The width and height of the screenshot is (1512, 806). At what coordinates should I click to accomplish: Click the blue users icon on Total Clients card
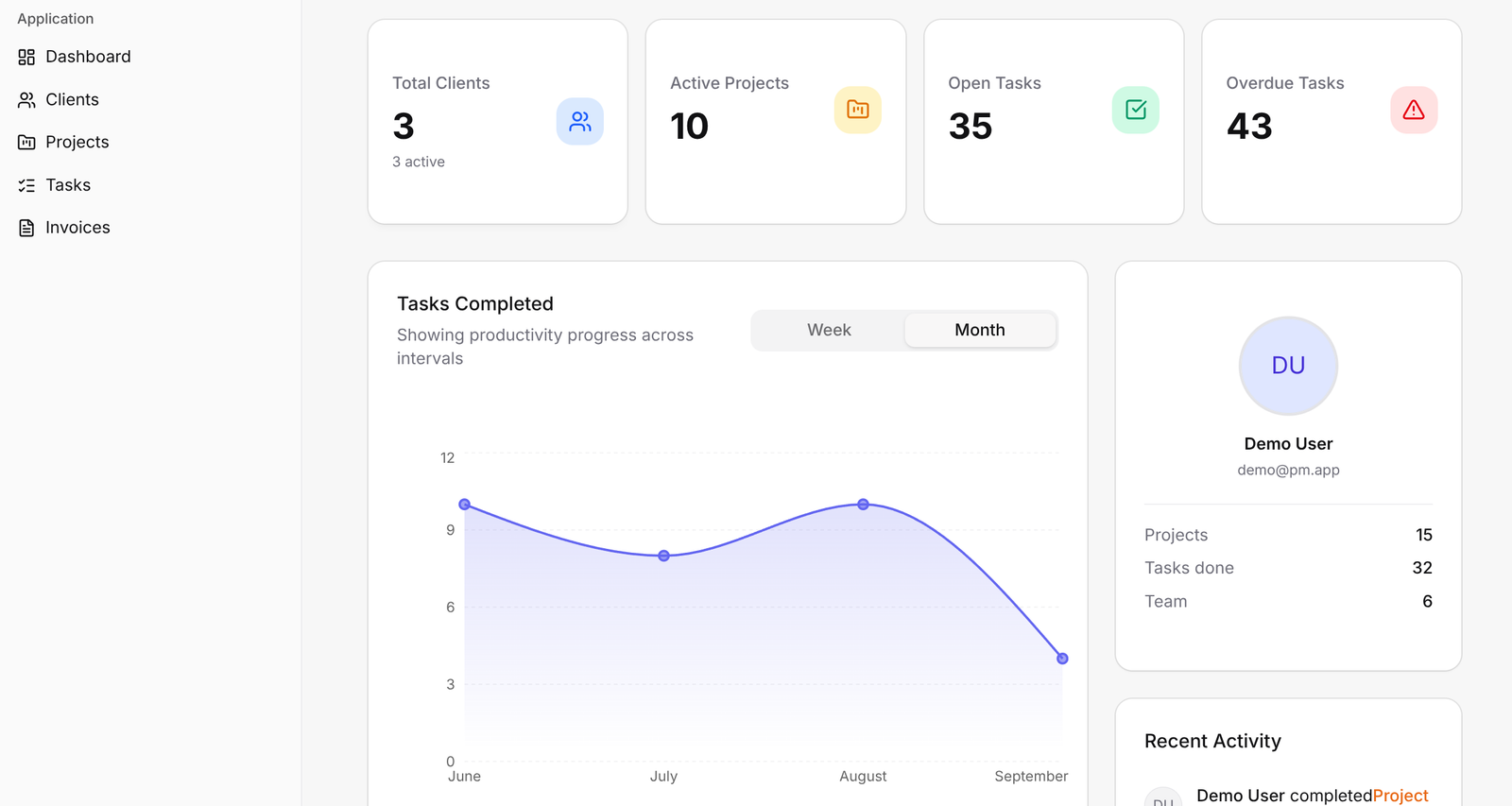pos(580,121)
